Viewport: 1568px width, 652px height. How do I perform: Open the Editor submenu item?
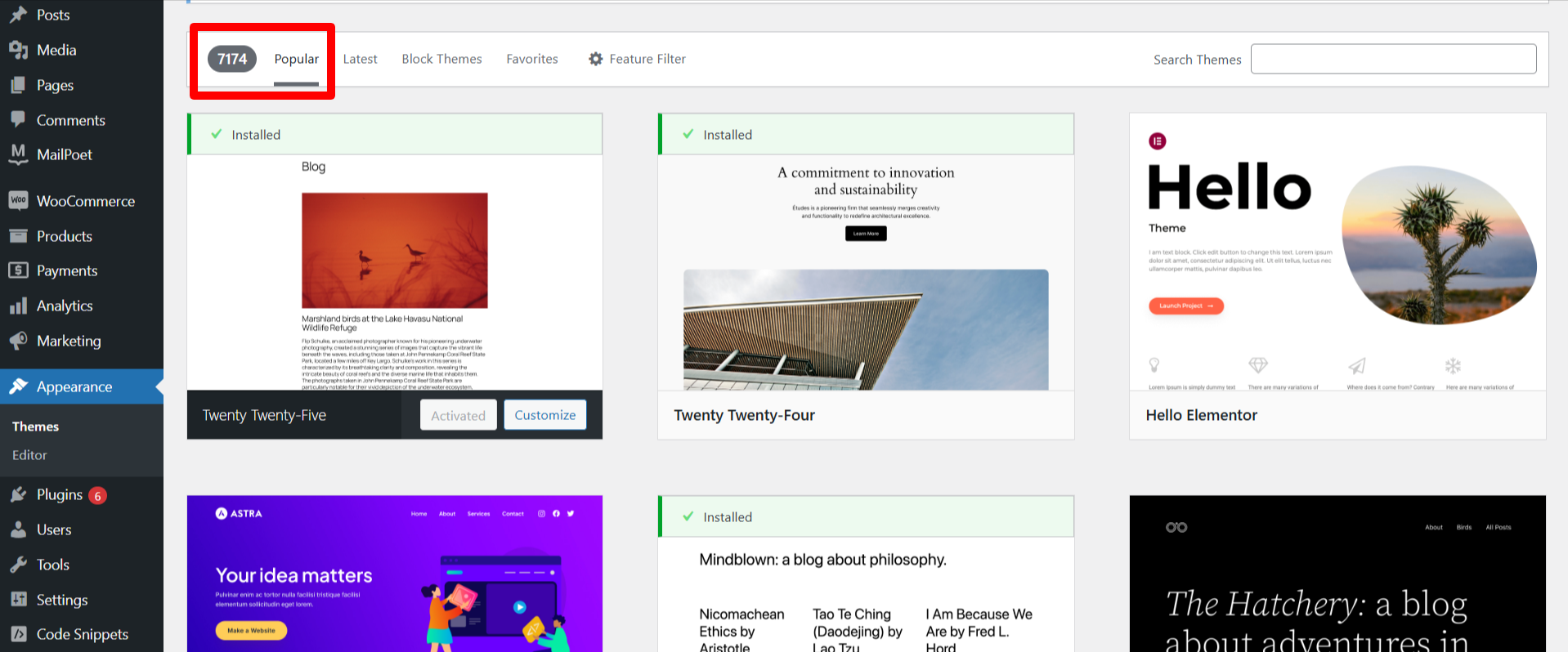tap(29, 455)
